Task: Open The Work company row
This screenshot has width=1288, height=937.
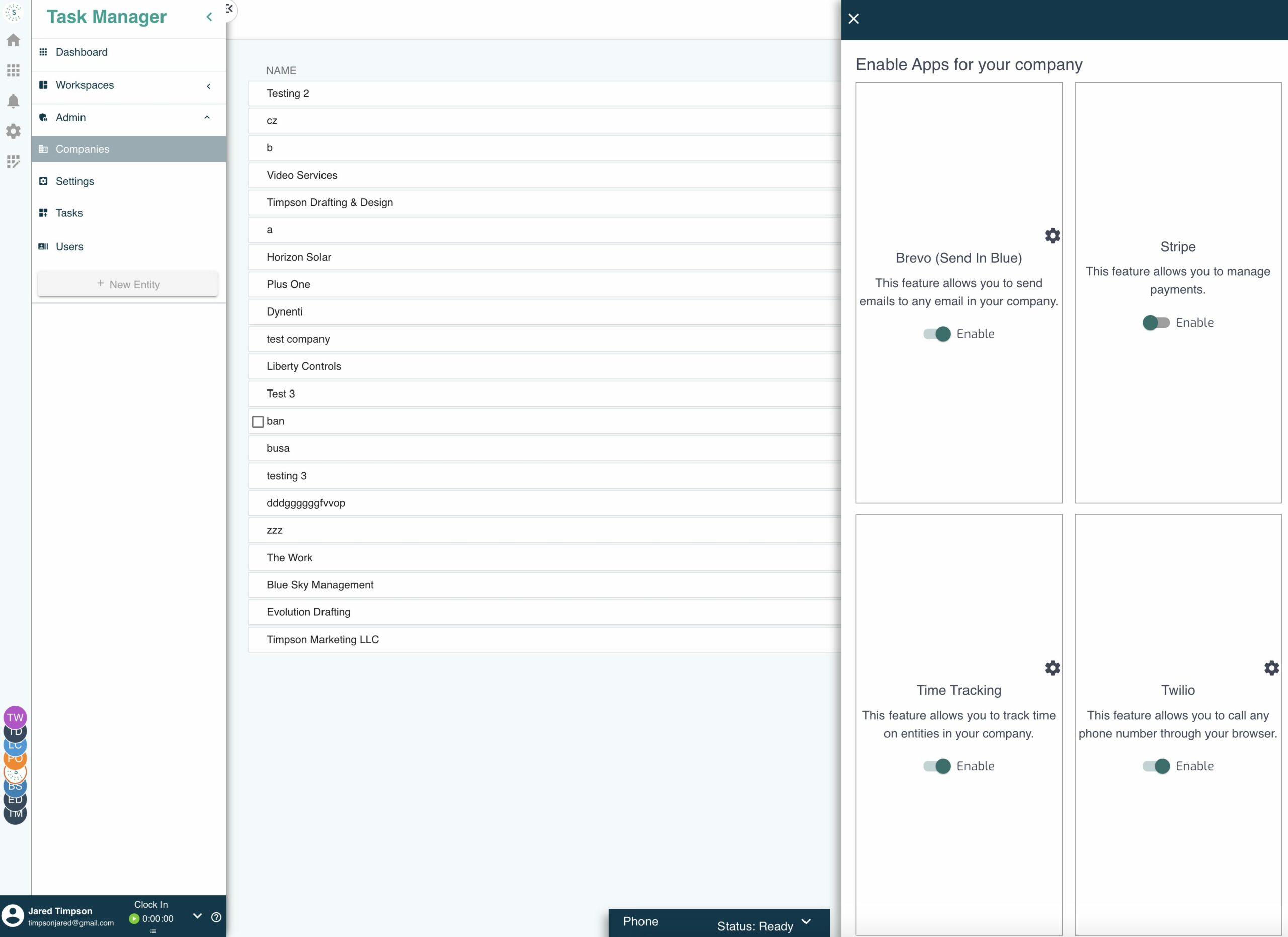Action: point(544,558)
